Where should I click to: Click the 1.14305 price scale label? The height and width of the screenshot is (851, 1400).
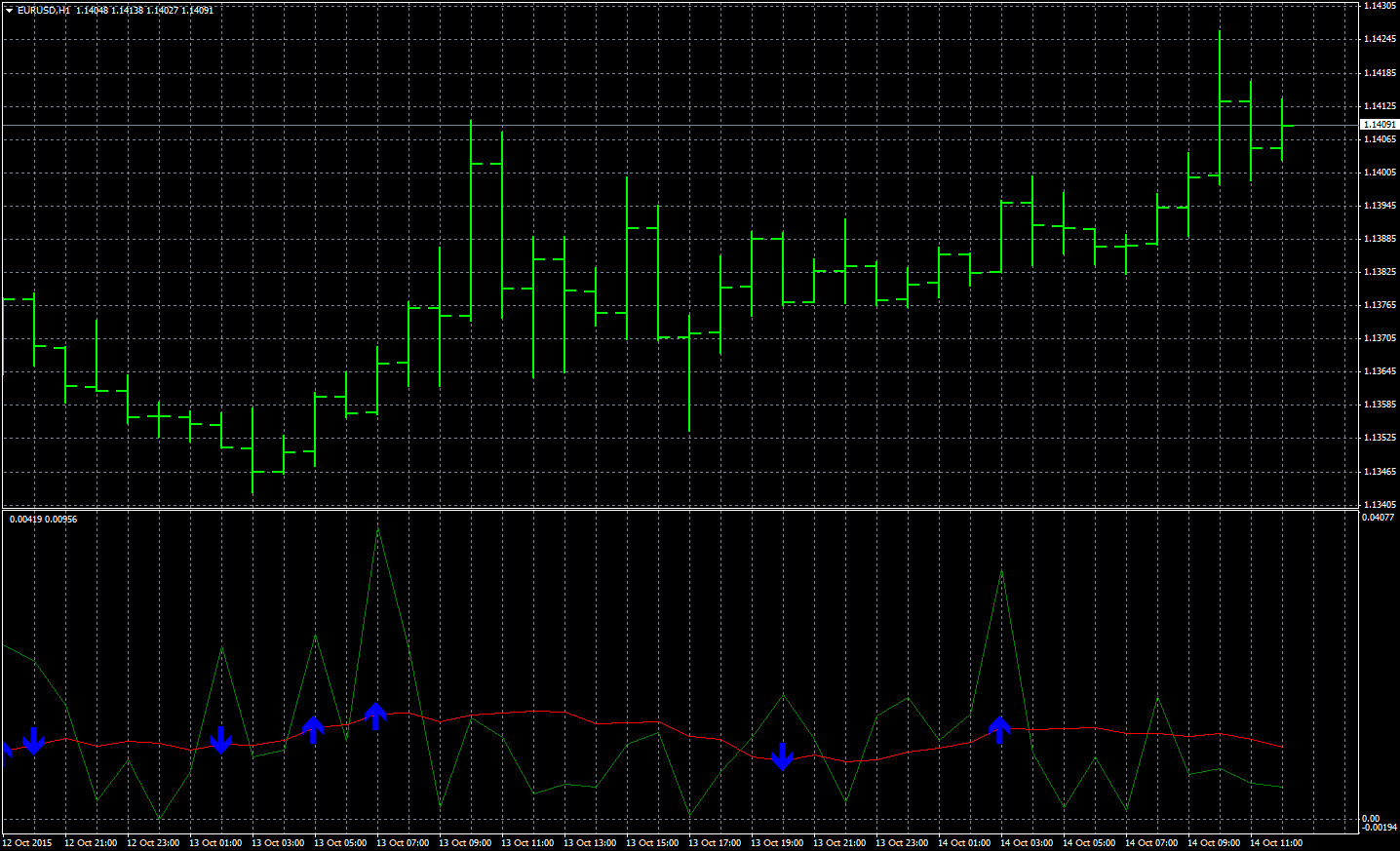coord(1380,6)
